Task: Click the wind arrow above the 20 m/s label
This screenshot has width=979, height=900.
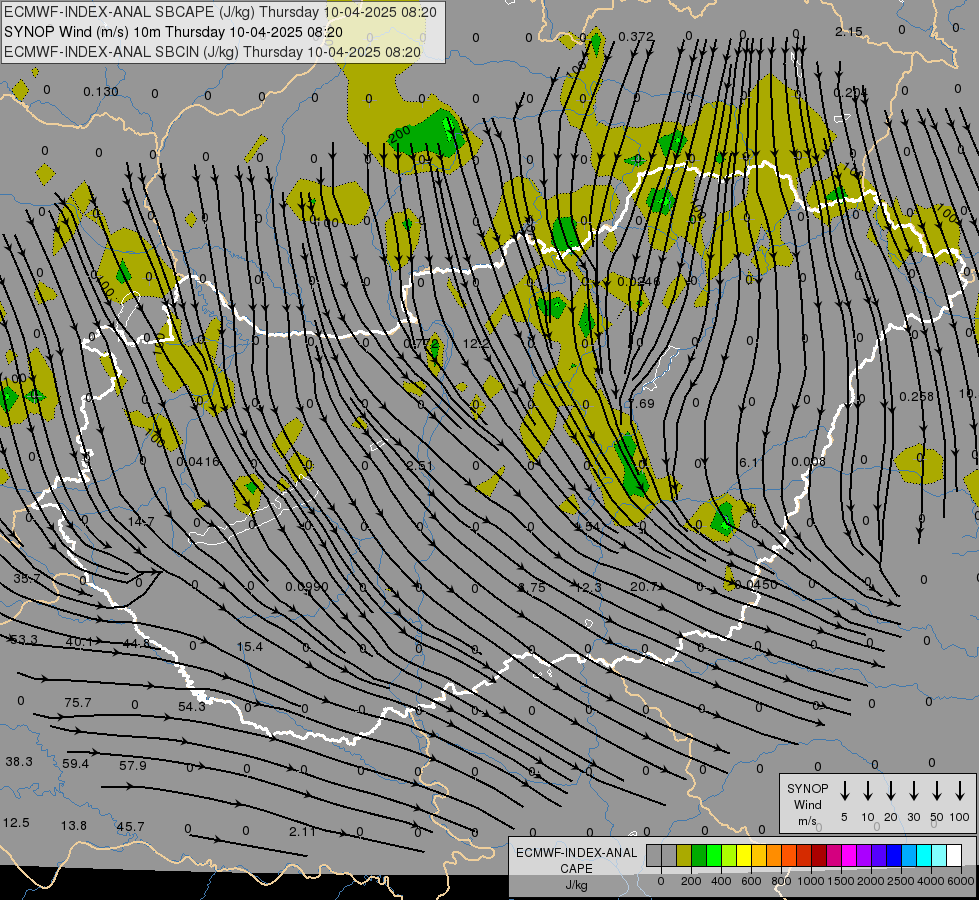Action: tap(891, 791)
